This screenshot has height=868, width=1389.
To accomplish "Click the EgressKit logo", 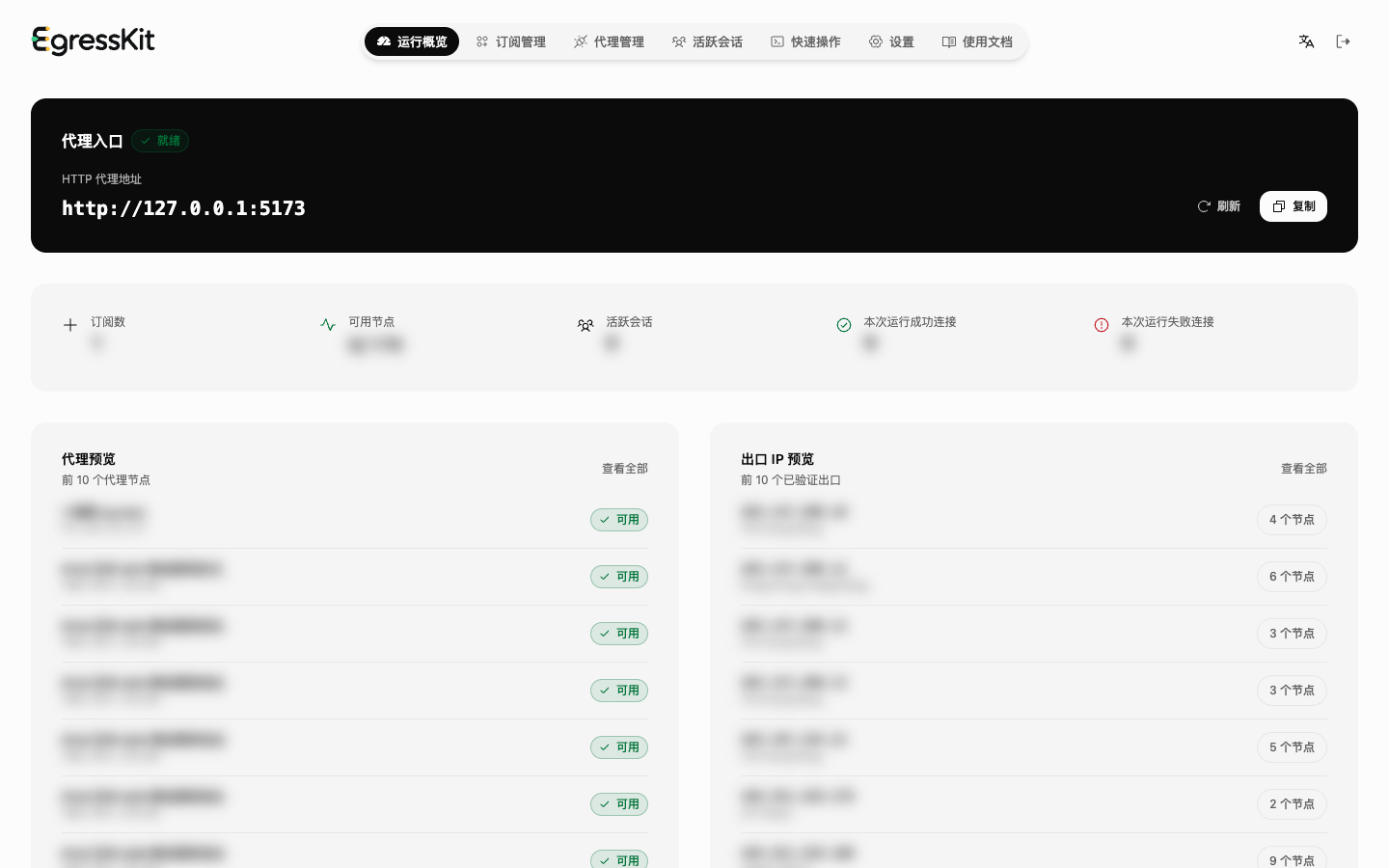I will [94, 41].
